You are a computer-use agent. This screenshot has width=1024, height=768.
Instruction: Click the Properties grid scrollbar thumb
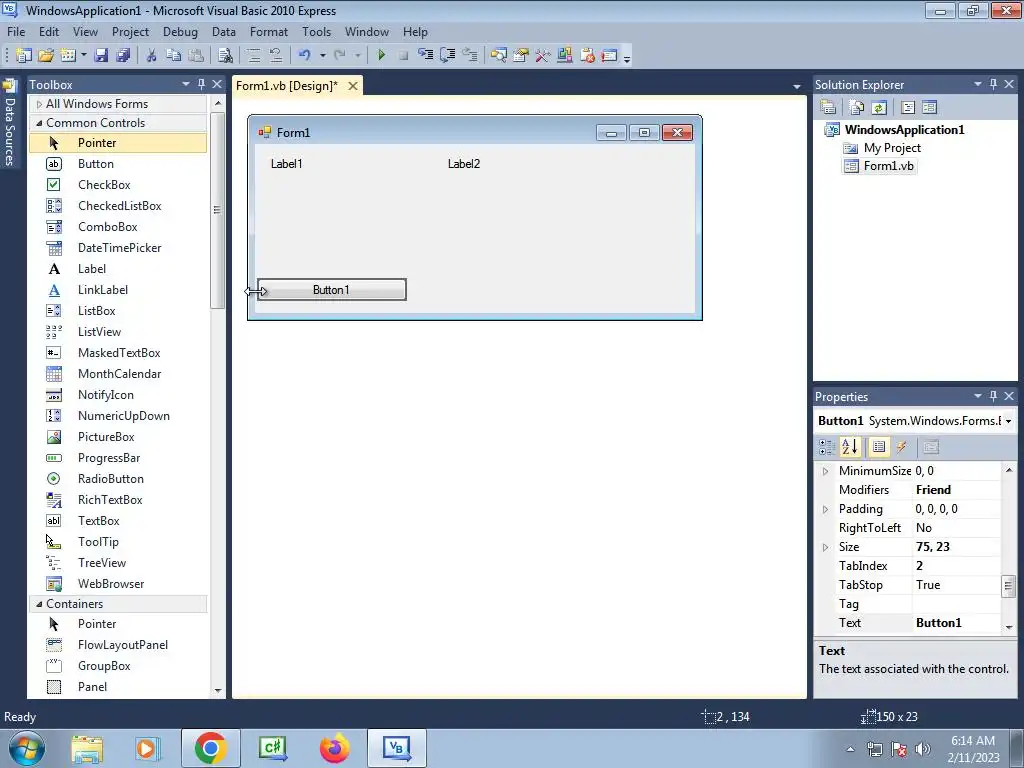[x=1009, y=586]
